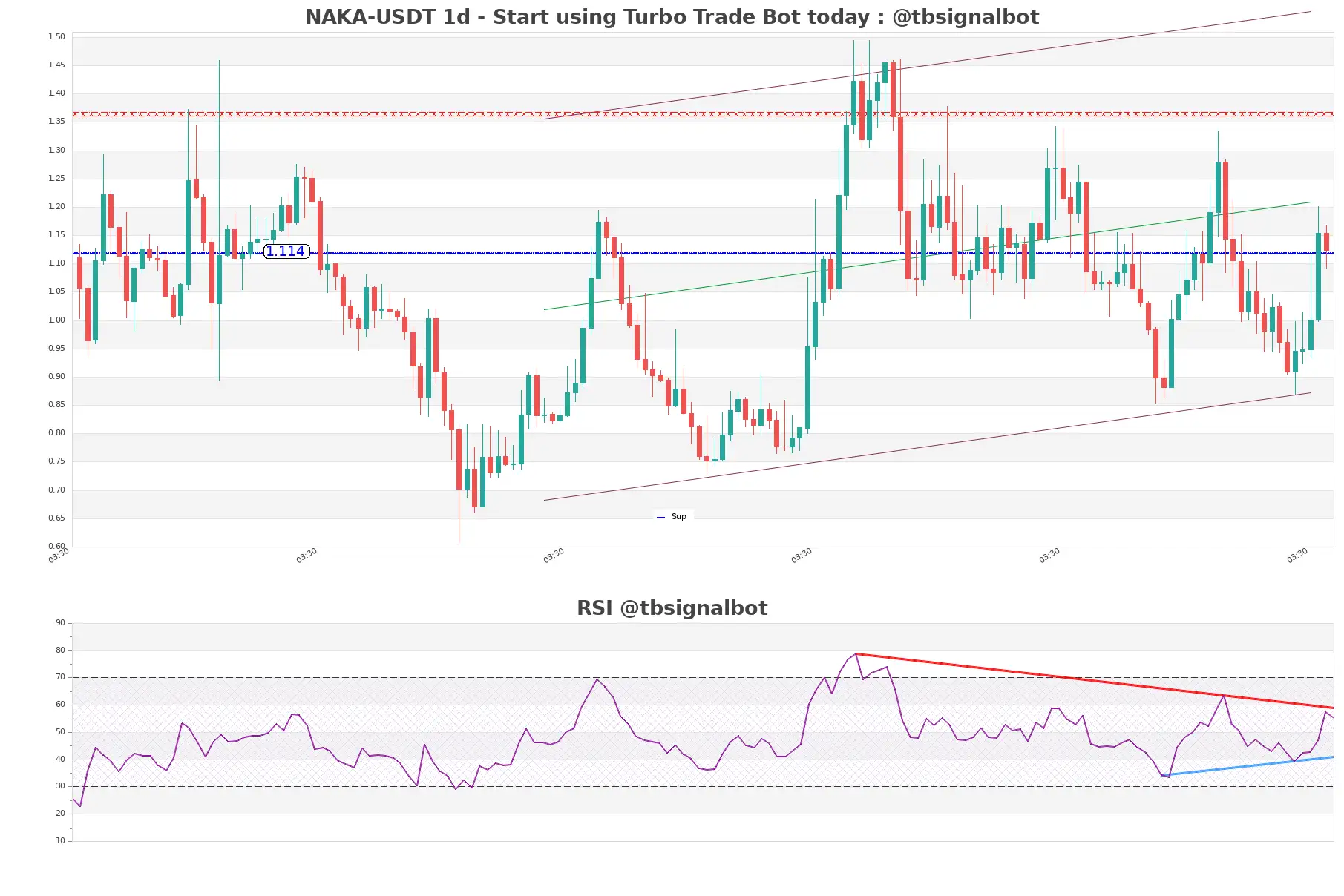Image resolution: width=1344 pixels, height=896 pixels.
Task: Select the 1.114 support price label
Action: 286,251
